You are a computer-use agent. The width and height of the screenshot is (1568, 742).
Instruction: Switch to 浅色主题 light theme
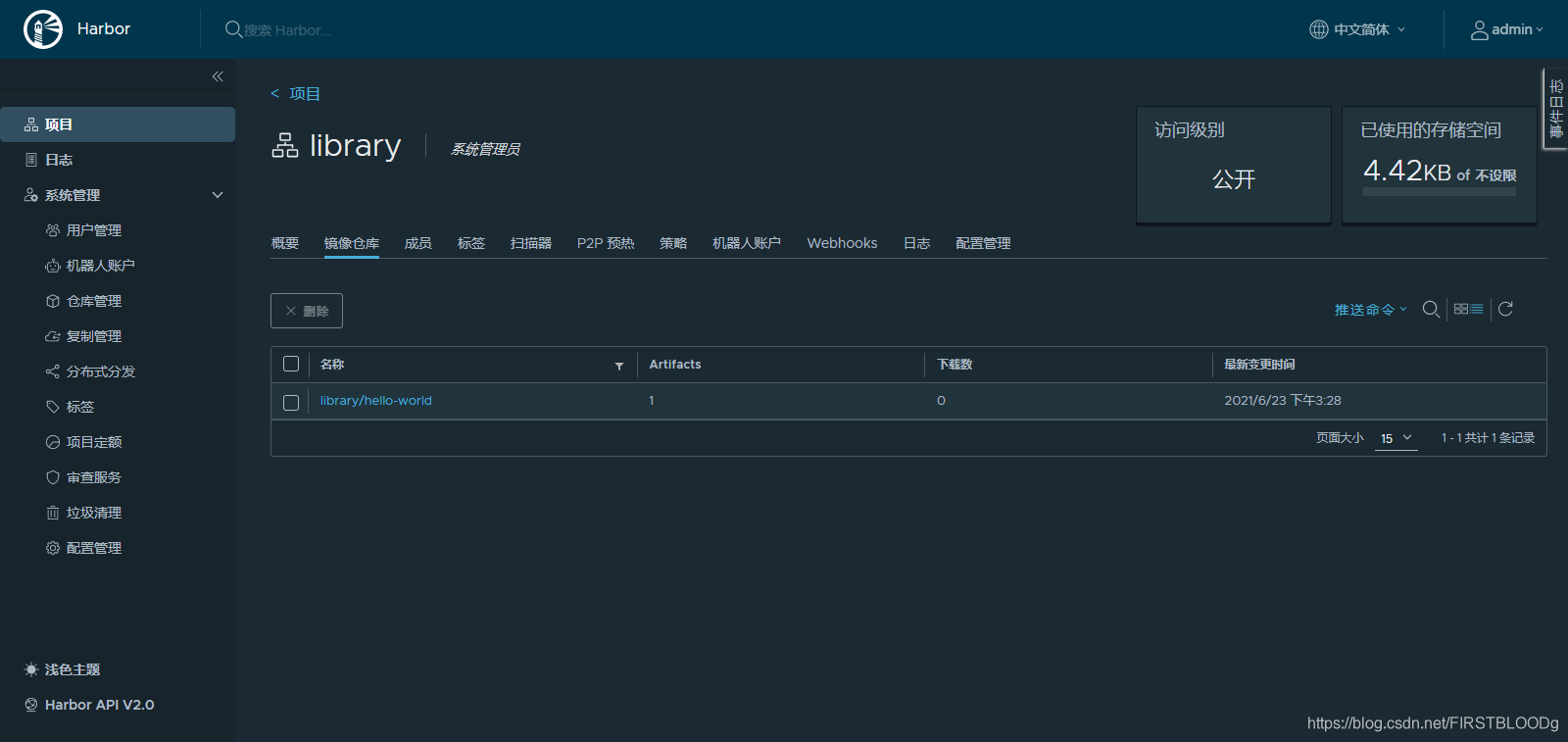(x=73, y=669)
